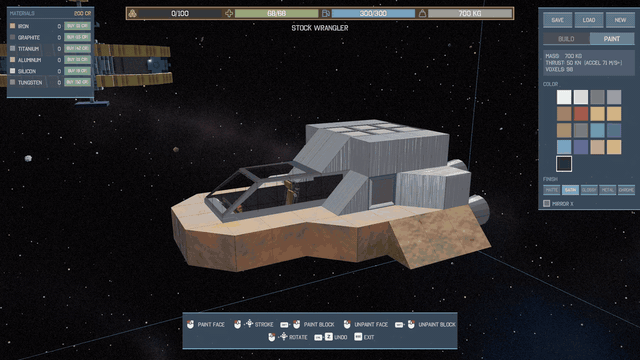The image size is (640, 360).
Task: Buy Iron with its Buy button
Action: tap(78, 26)
